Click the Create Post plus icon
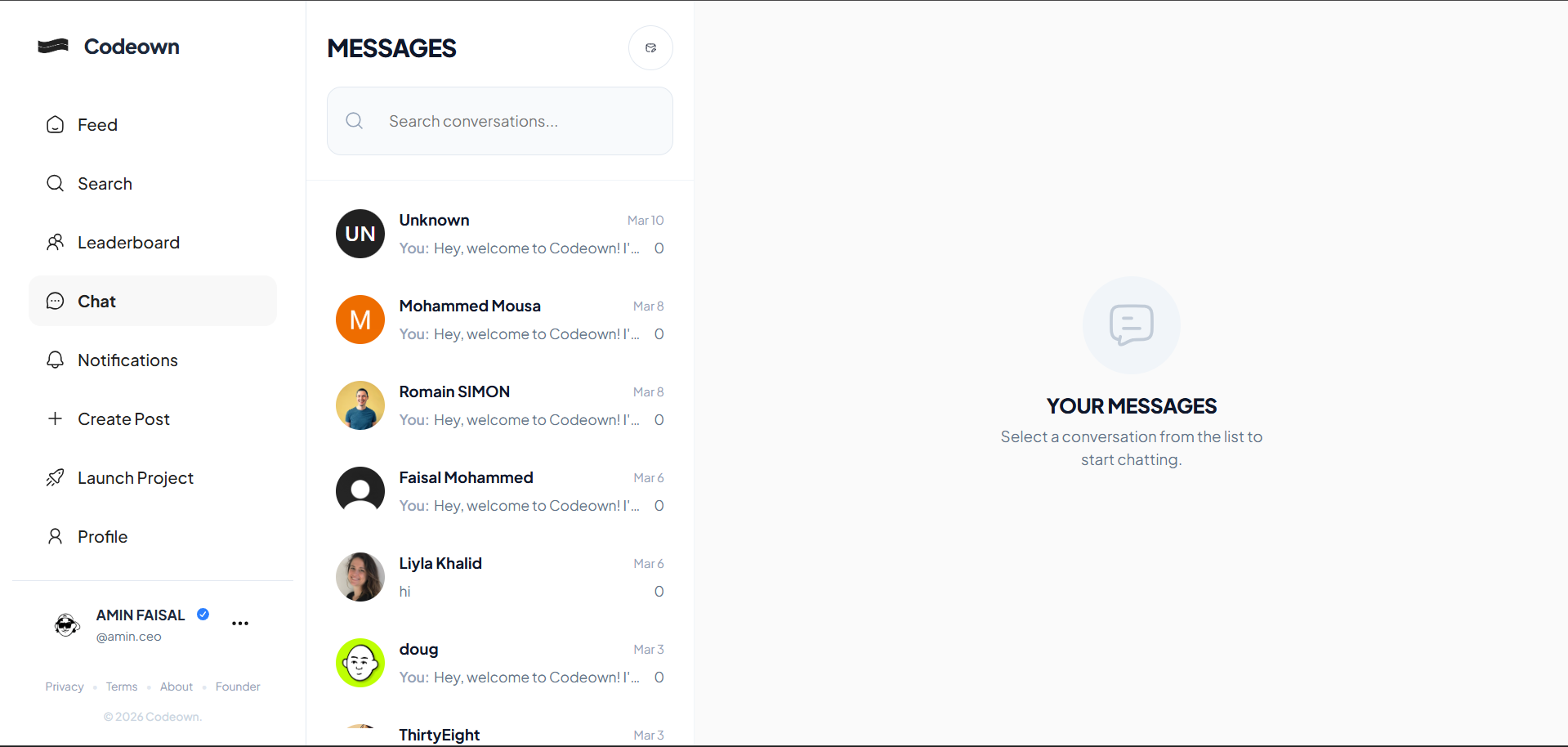This screenshot has height=747, width=1568. 55,419
